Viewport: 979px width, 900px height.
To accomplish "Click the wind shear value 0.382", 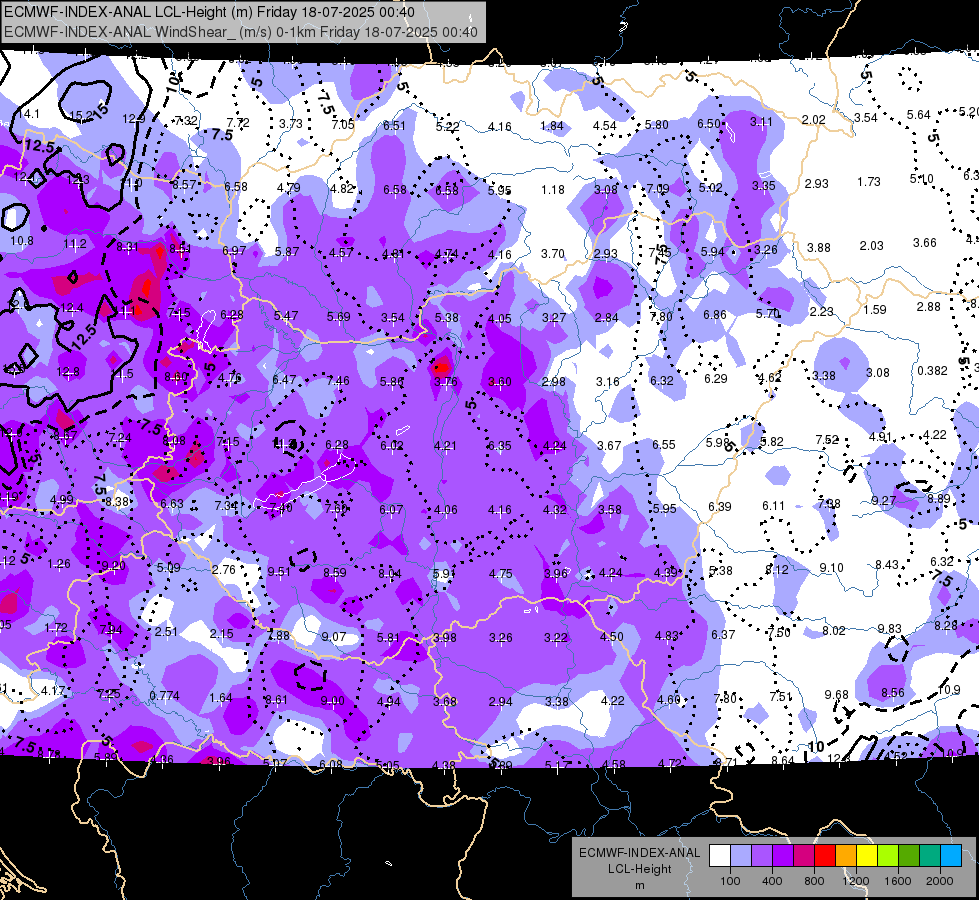I will click(x=932, y=370).
